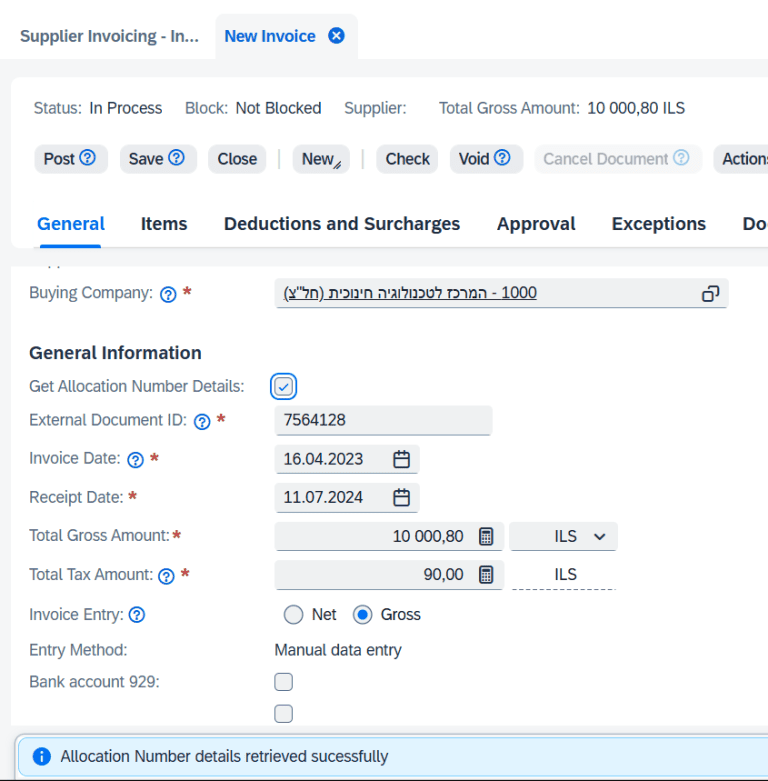Click help icon beside Total Tax Amount
The height and width of the screenshot is (781, 768).
click(166, 576)
